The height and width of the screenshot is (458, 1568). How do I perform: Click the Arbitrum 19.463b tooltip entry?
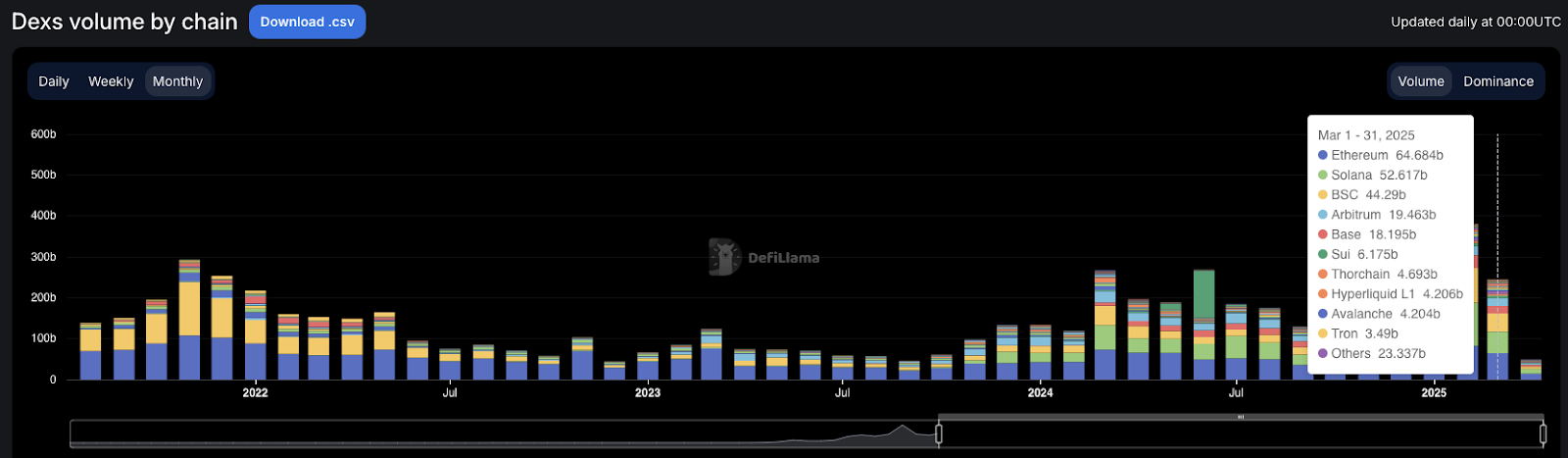1377,214
